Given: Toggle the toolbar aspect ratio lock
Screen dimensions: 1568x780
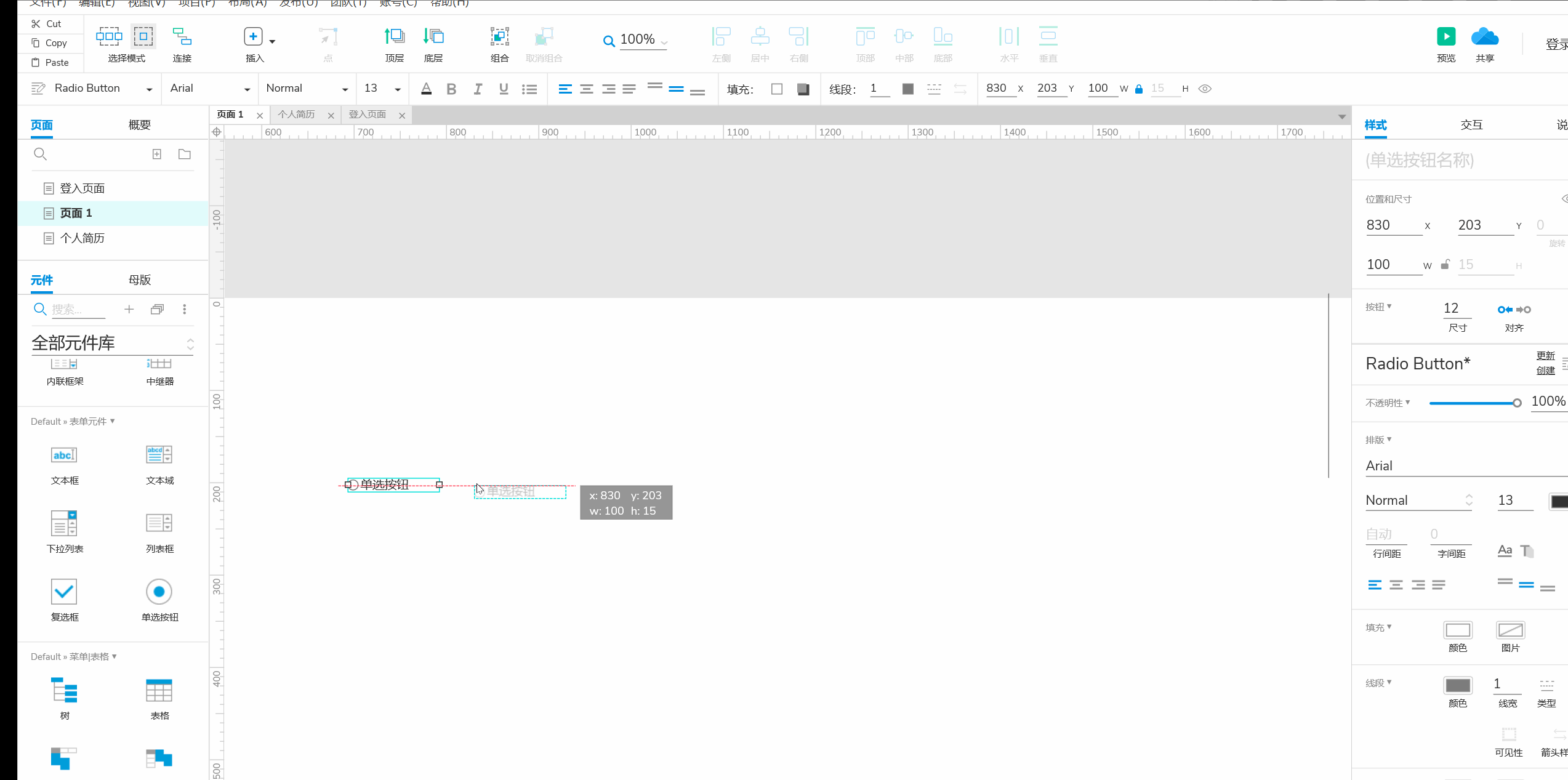Looking at the screenshot, I should coord(1139,89).
